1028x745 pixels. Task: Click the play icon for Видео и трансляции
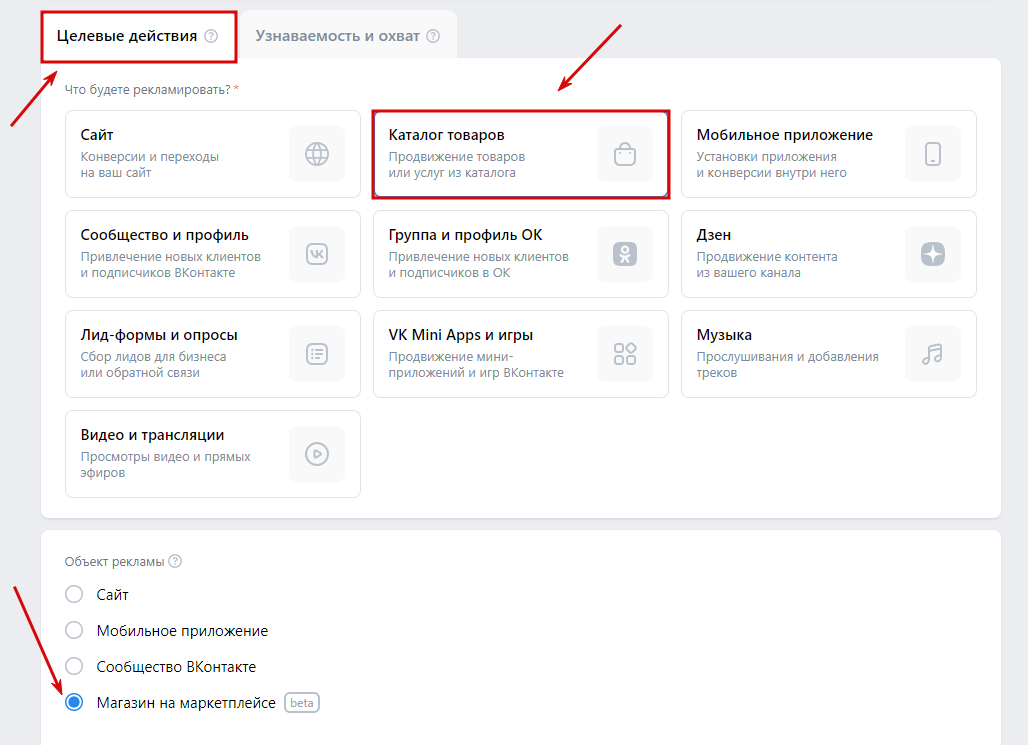pyautogui.click(x=317, y=454)
